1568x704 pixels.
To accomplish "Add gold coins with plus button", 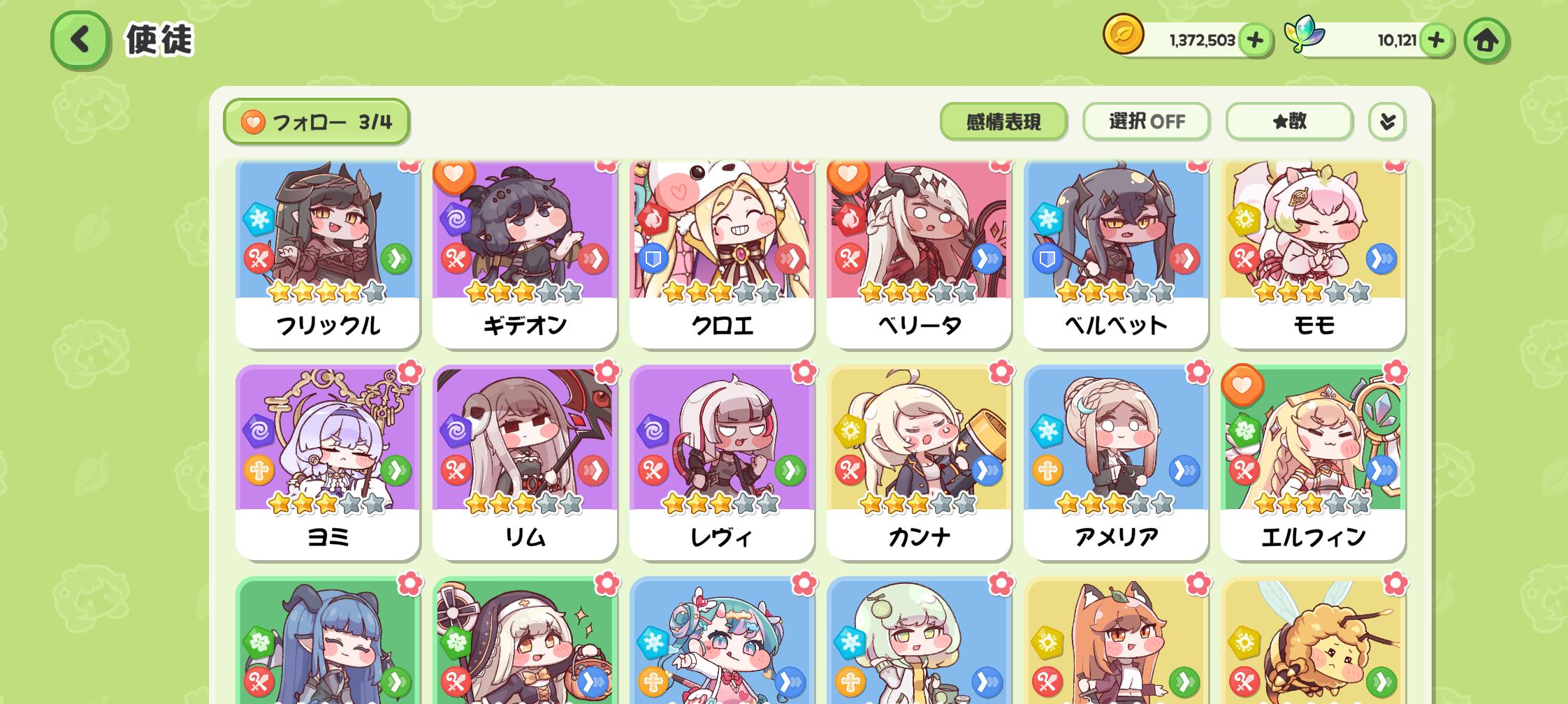I will [1255, 41].
